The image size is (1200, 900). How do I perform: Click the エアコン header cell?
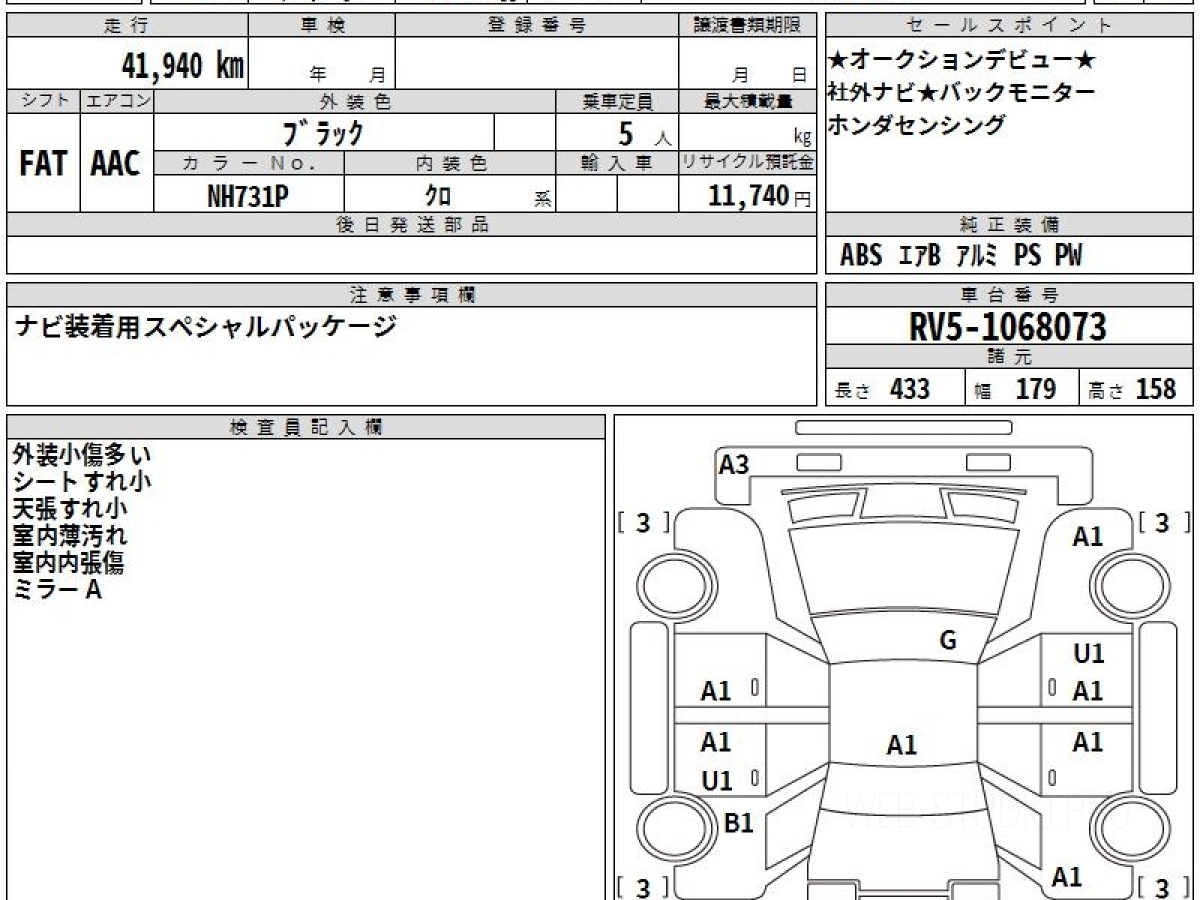coord(117,101)
